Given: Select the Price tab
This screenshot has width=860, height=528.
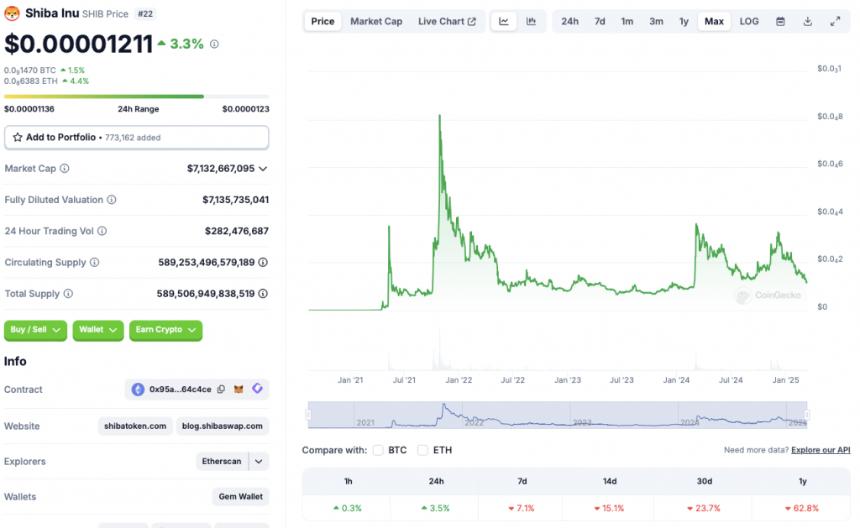Looking at the screenshot, I should [x=322, y=21].
